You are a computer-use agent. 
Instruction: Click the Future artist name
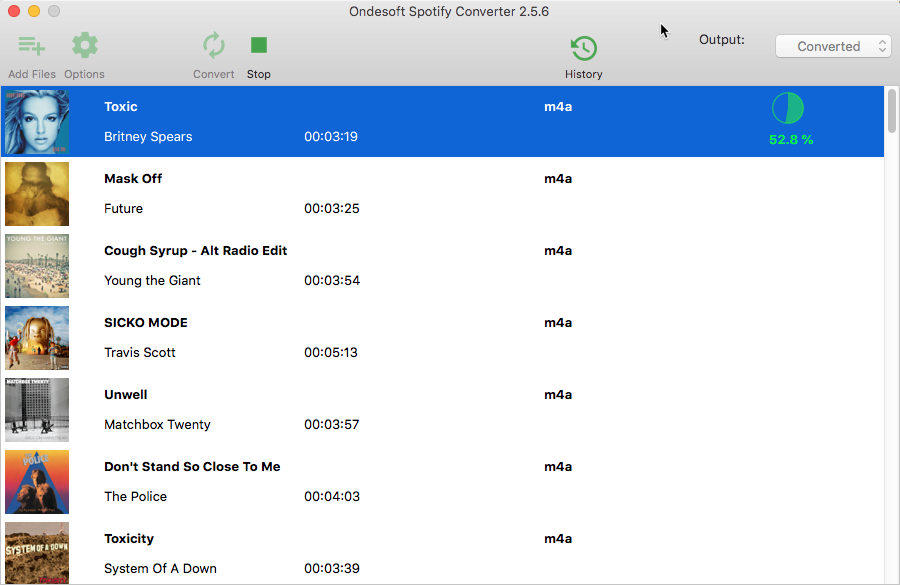[123, 208]
